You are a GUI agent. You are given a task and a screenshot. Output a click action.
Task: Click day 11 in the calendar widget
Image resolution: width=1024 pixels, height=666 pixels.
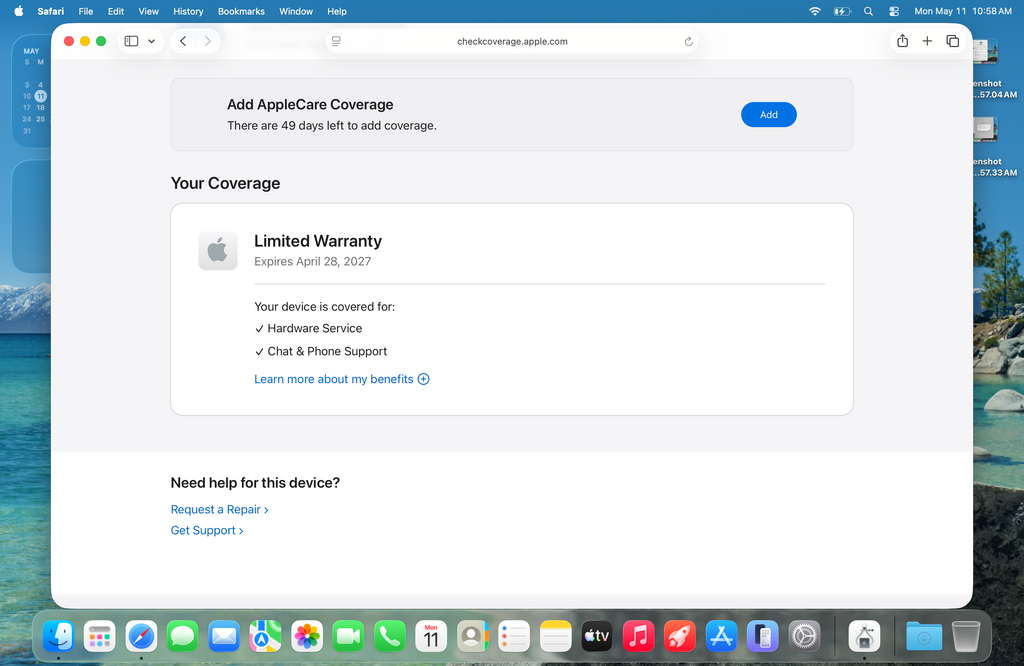tap(40, 96)
